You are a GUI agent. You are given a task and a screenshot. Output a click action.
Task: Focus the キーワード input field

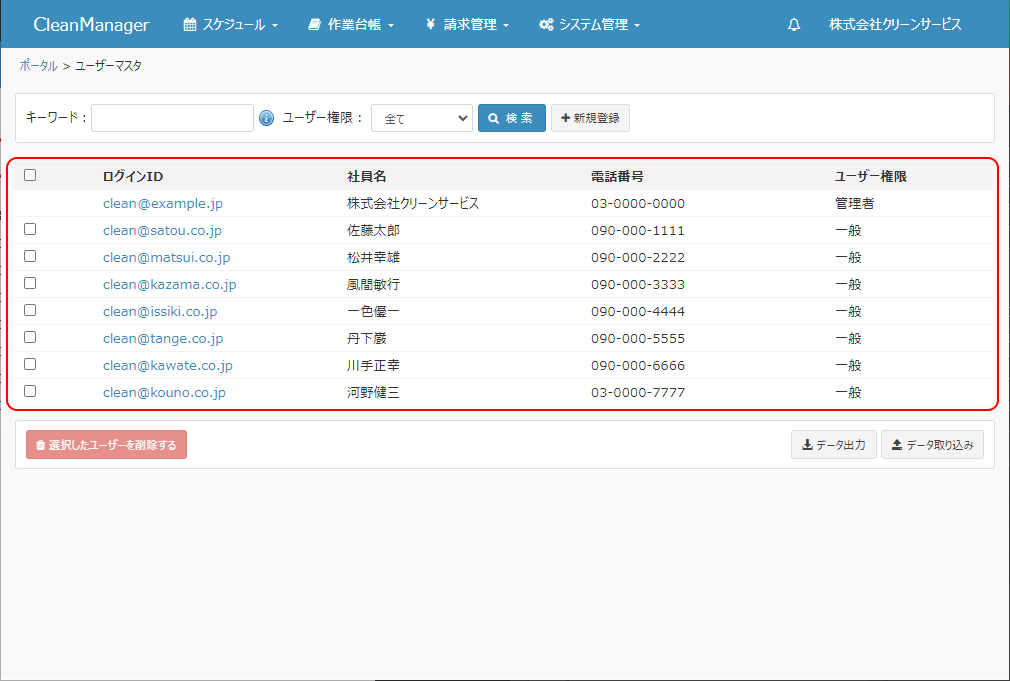tap(172, 118)
